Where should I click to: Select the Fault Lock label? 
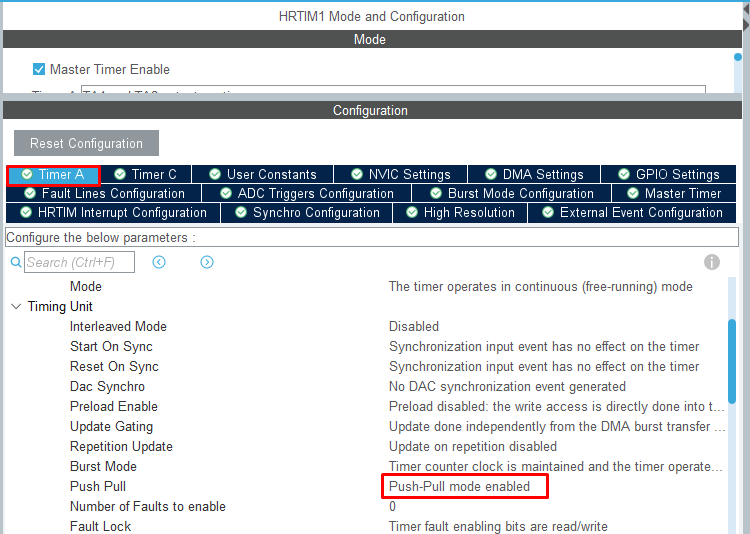(x=100, y=527)
